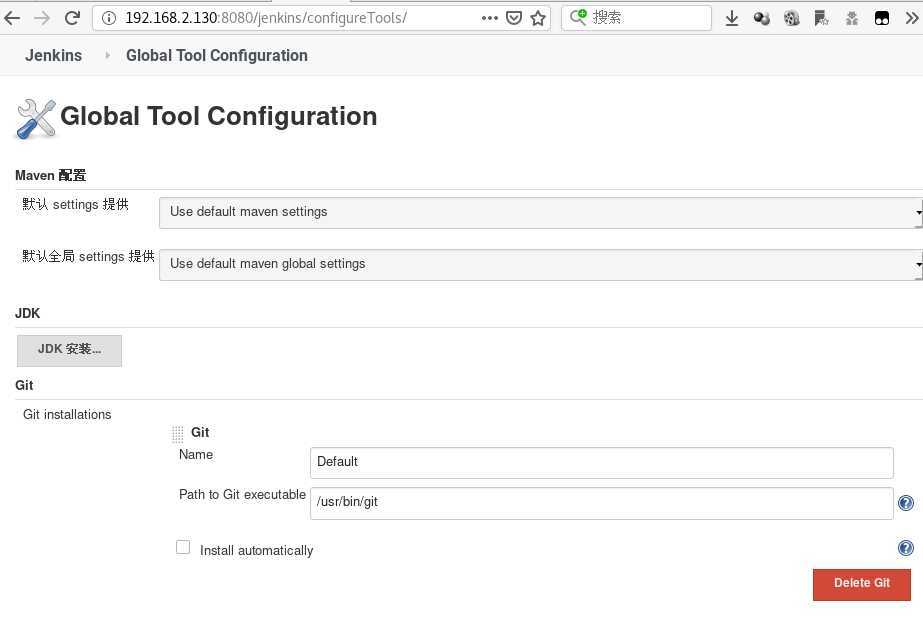Open default global settings provider dropdown
923x619 pixels.
(541, 264)
